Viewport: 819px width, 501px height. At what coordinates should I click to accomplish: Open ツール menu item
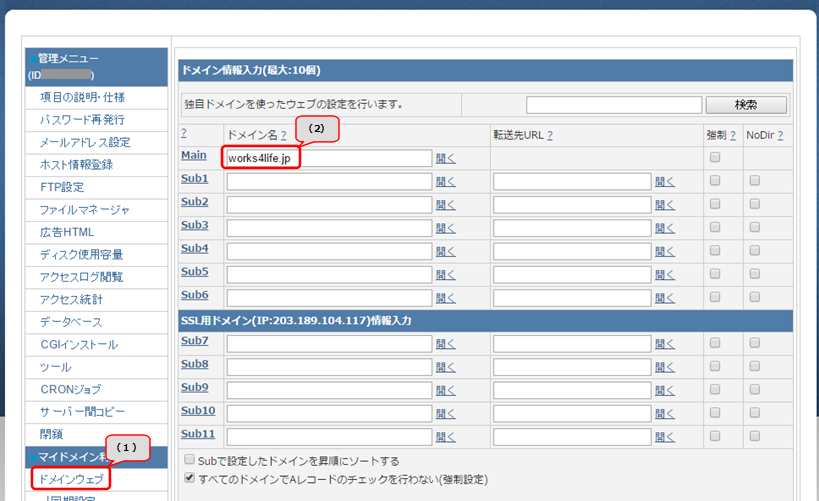(x=55, y=367)
